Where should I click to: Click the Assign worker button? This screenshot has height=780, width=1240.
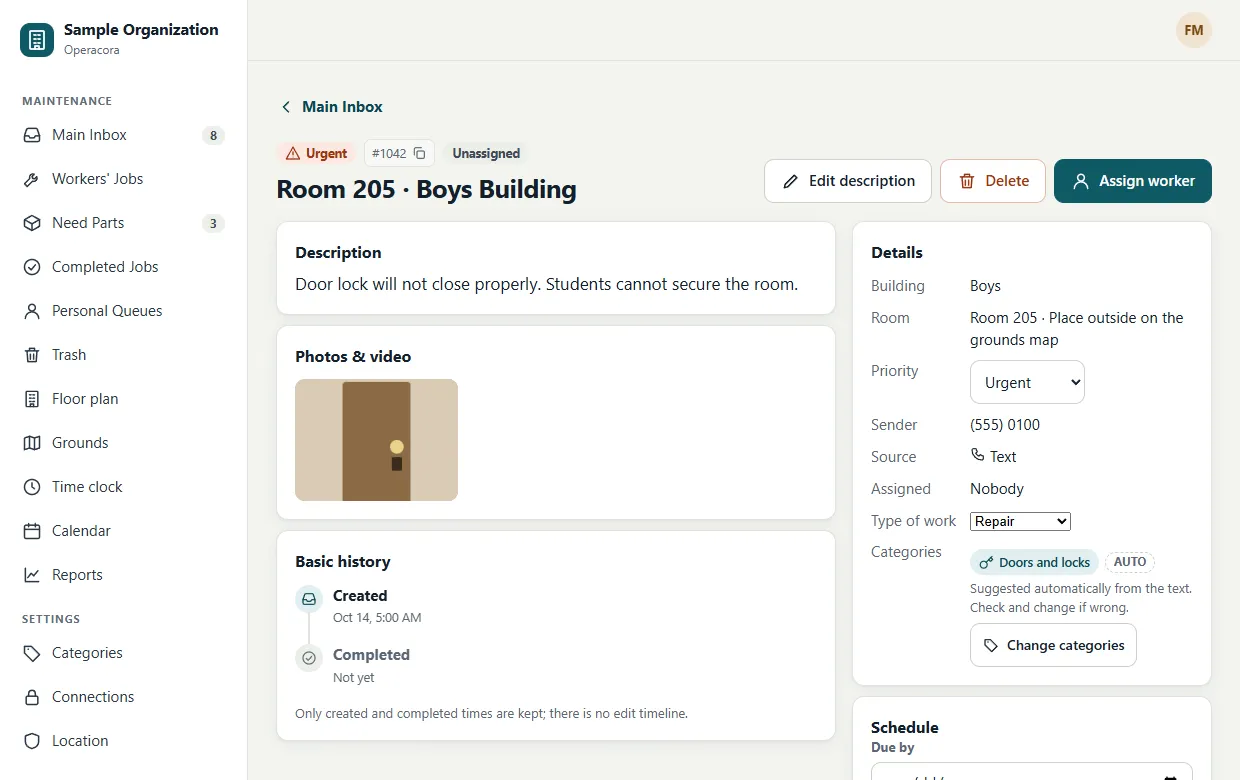1133,181
